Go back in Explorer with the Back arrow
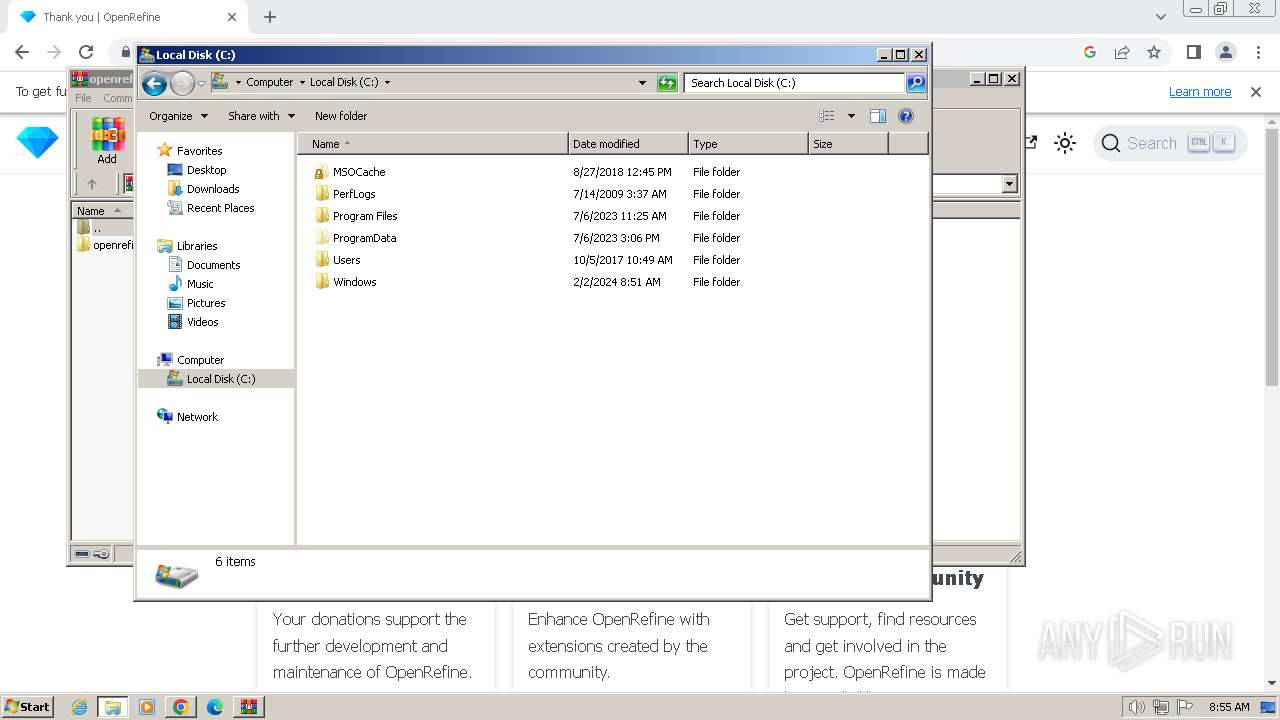Screen dimensions: 1280x720 tap(154, 83)
